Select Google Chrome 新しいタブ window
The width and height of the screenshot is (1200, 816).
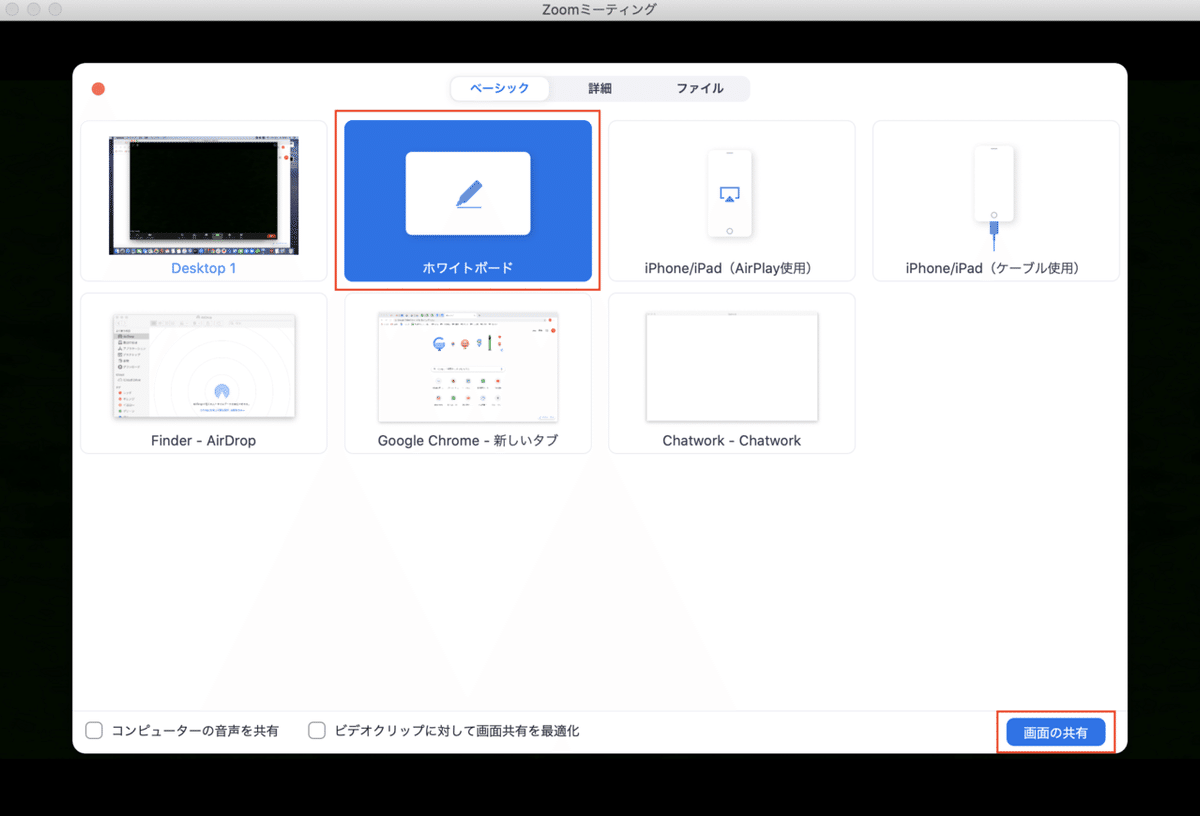pyautogui.click(x=467, y=370)
